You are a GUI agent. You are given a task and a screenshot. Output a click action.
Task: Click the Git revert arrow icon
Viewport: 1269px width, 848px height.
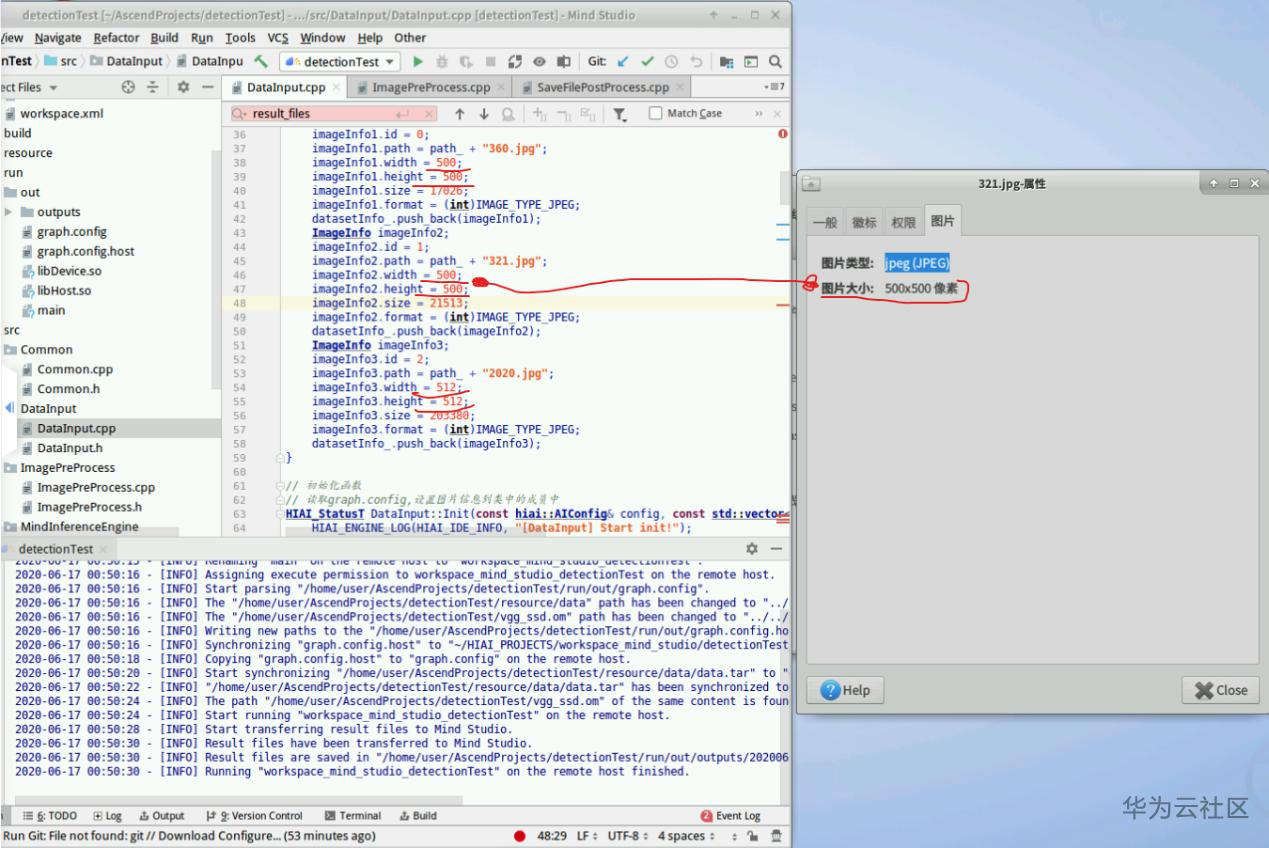click(699, 61)
